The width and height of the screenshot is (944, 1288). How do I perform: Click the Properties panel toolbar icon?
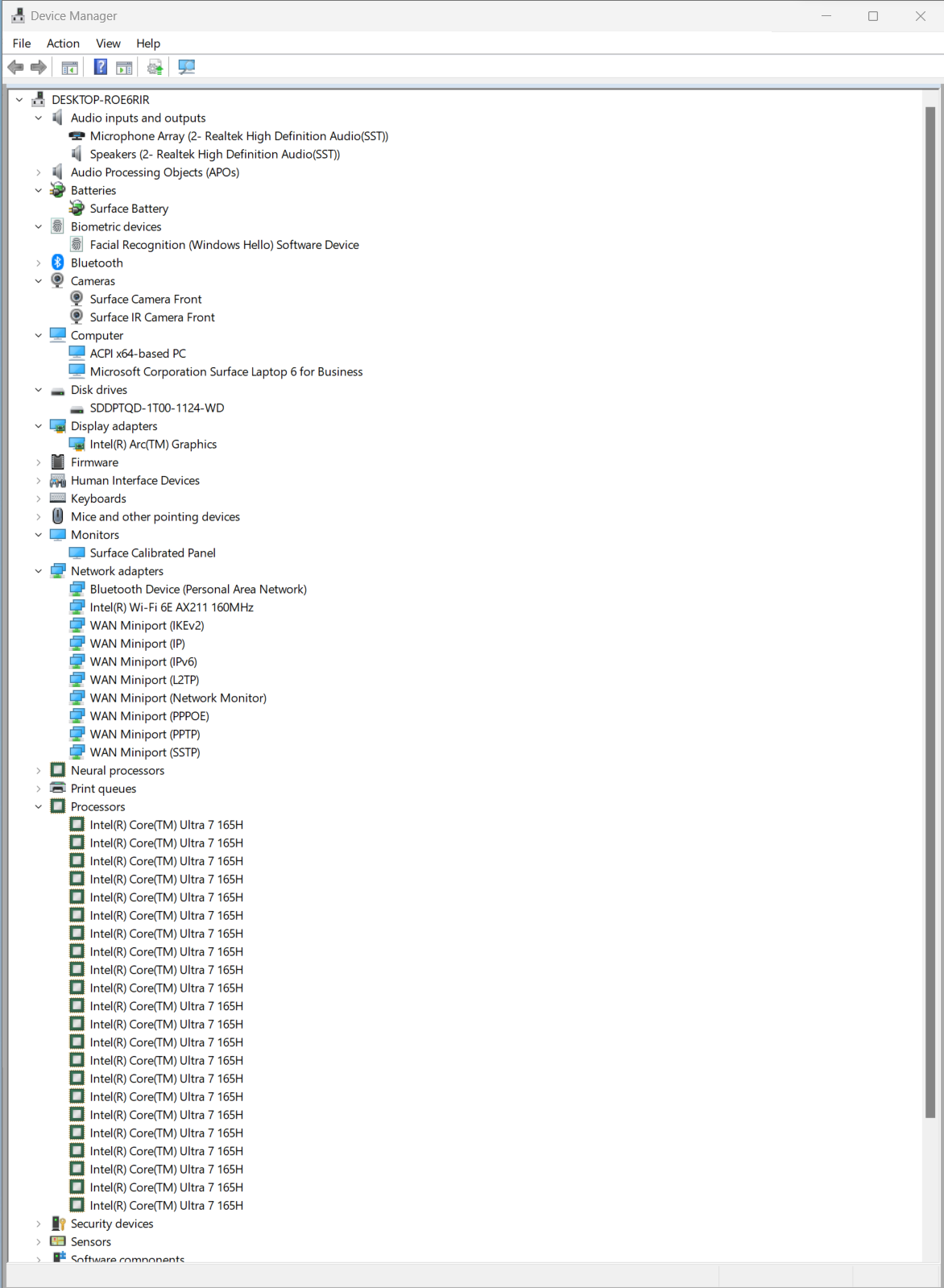[x=124, y=67]
